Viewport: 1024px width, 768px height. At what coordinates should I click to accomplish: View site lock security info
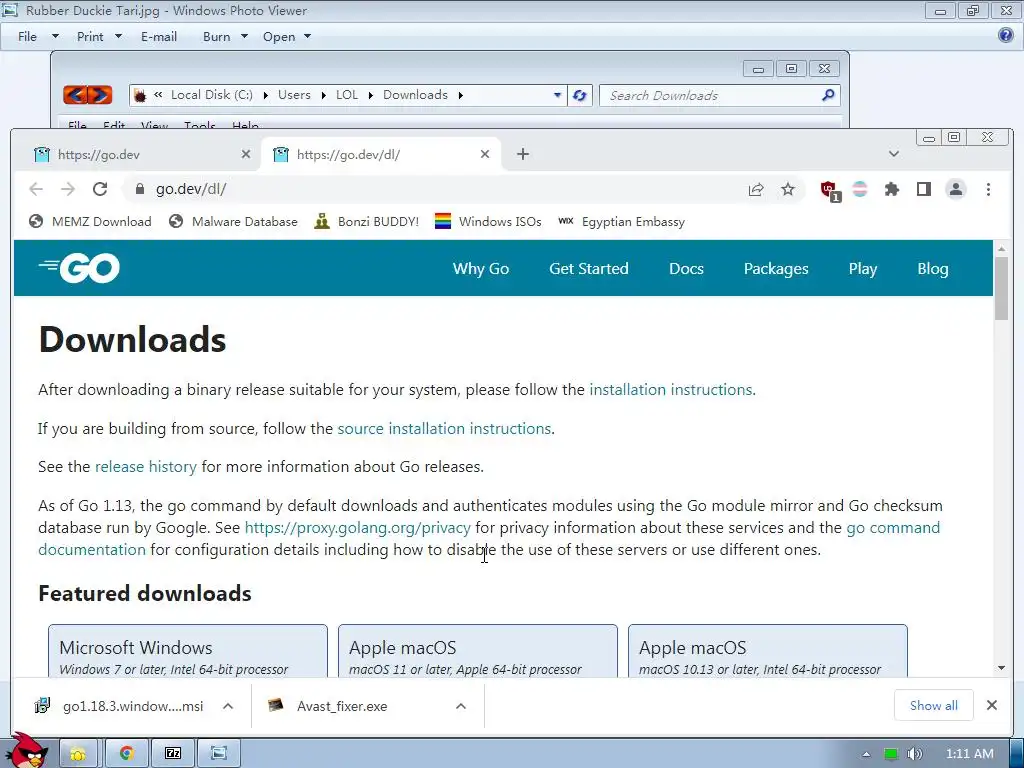click(139, 189)
